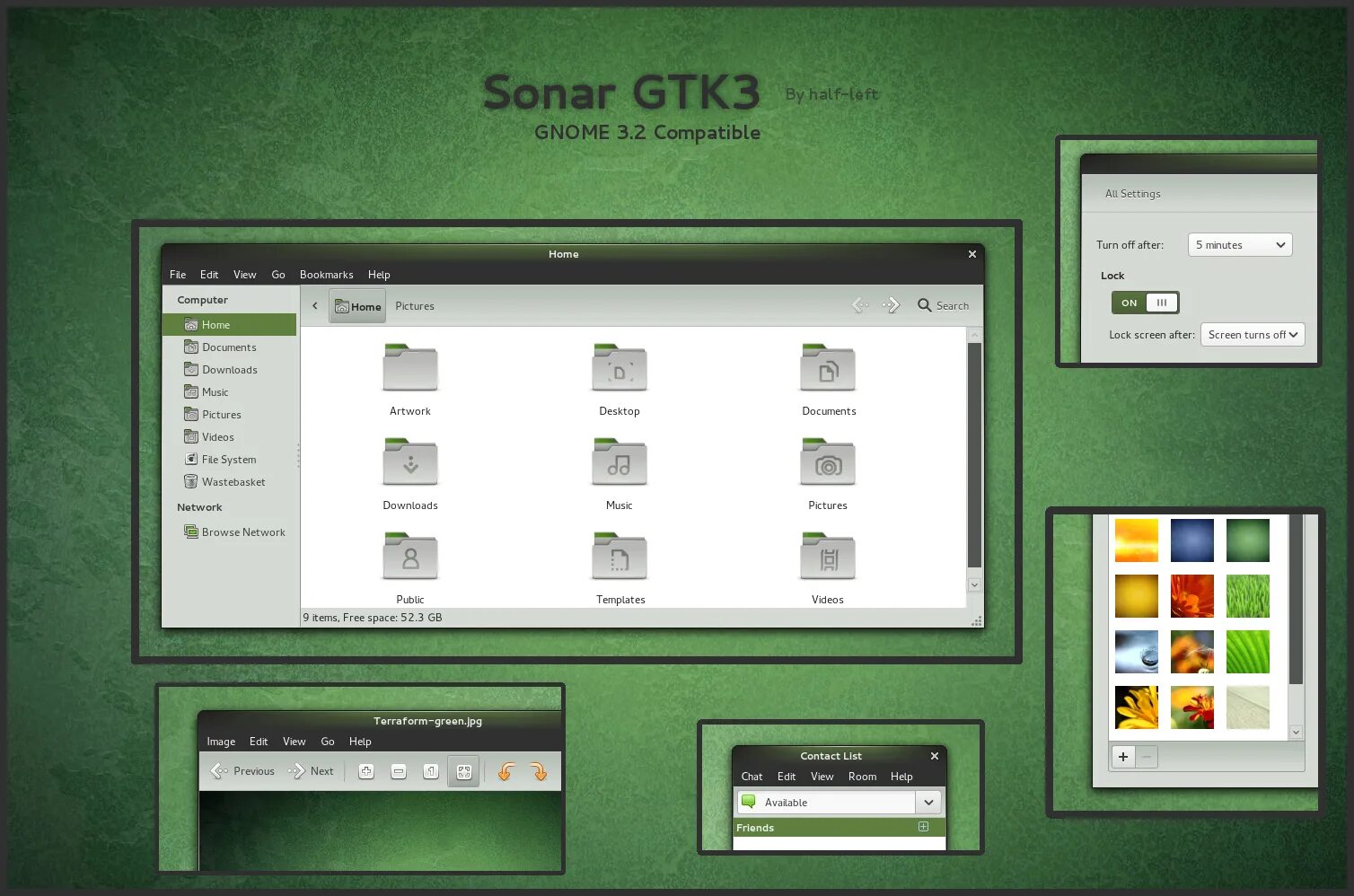1354x896 pixels.
Task: Click All Settings button
Action: click(1132, 194)
